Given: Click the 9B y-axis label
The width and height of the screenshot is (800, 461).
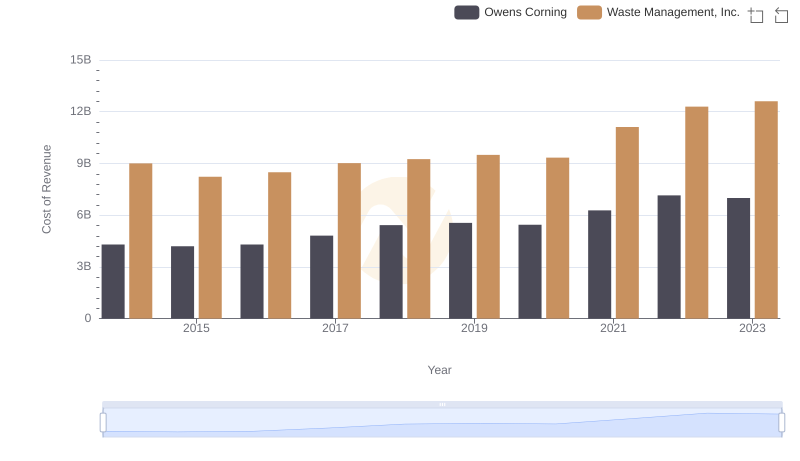Looking at the screenshot, I should [84, 163].
